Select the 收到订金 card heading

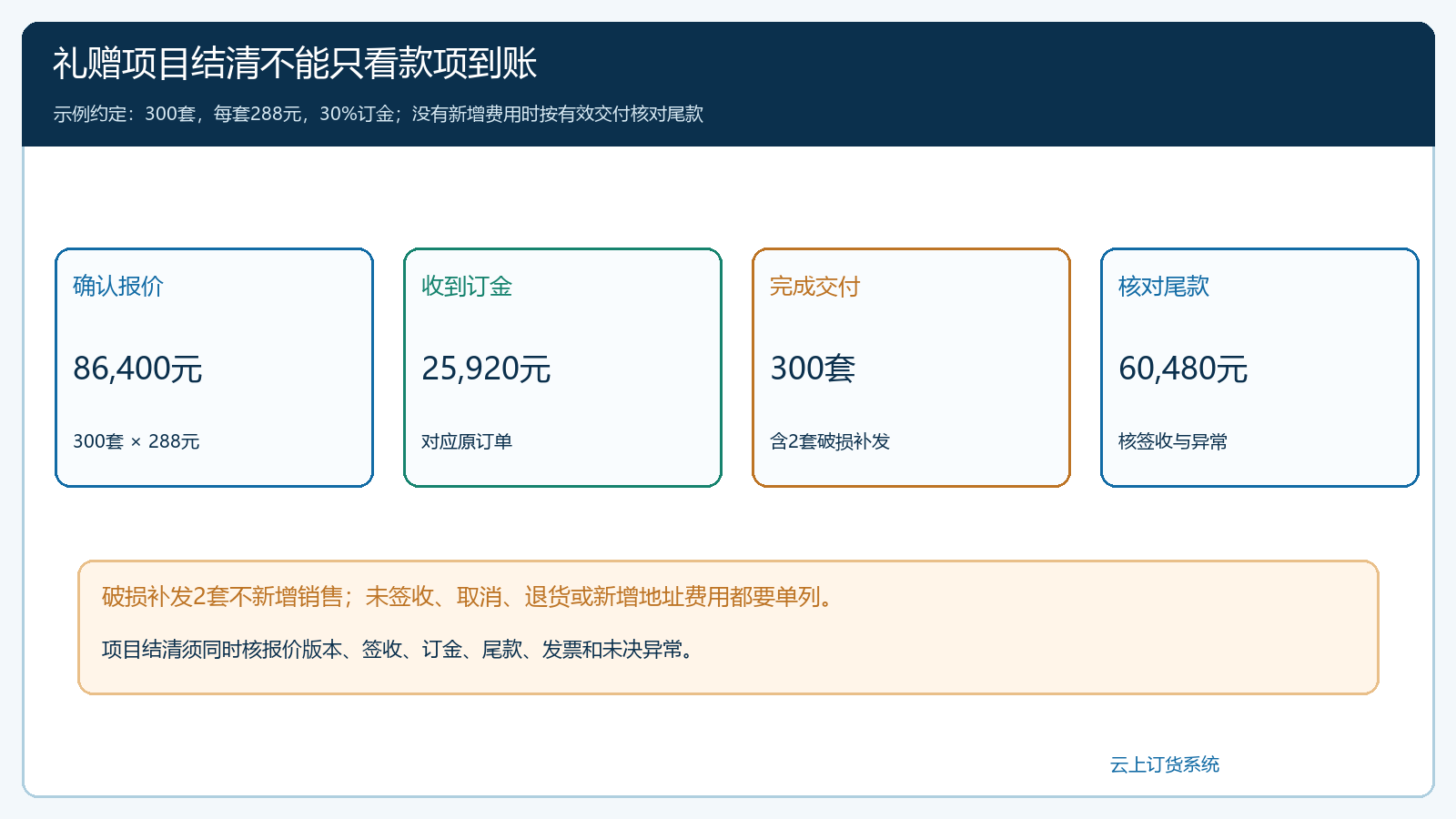[x=467, y=286]
